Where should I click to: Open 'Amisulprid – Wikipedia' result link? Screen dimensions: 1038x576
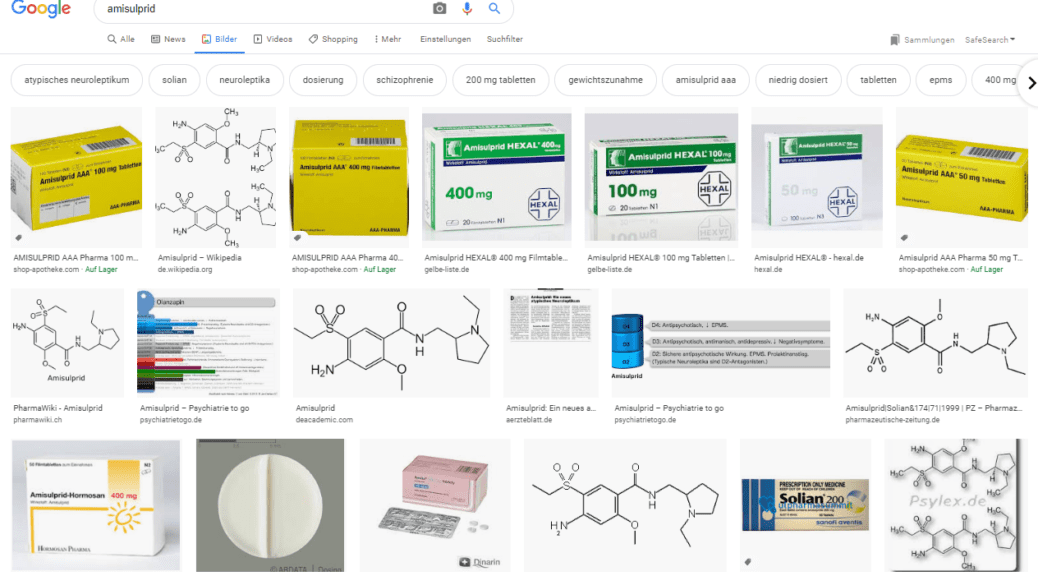(199, 258)
